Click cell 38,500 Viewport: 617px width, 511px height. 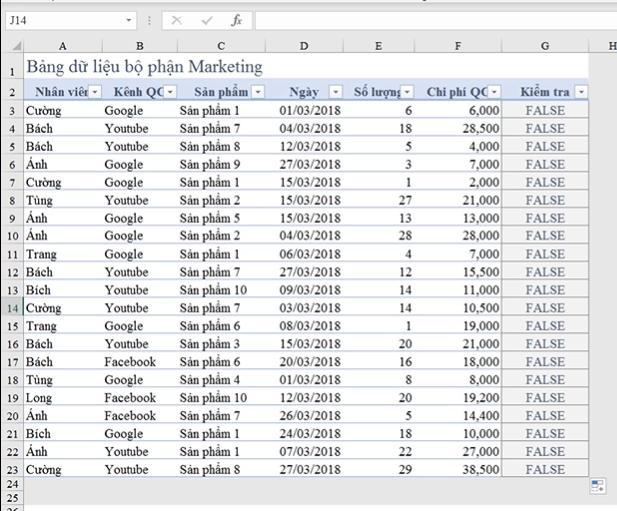pyautogui.click(x=458, y=470)
